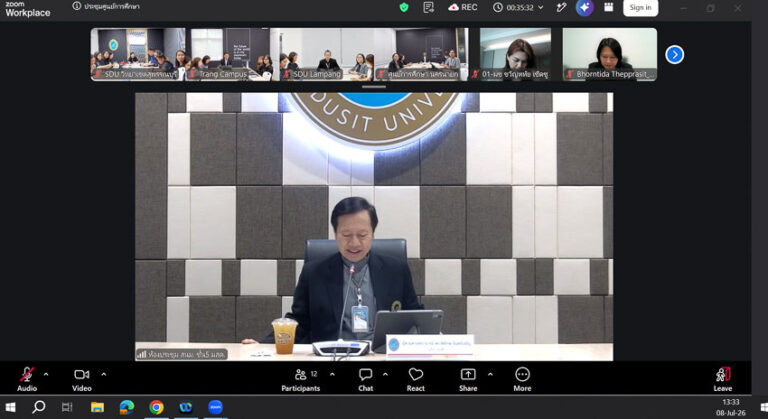768x419 pixels.
Task: Click the Zoom Workplace logo
Action: click(x=28, y=9)
